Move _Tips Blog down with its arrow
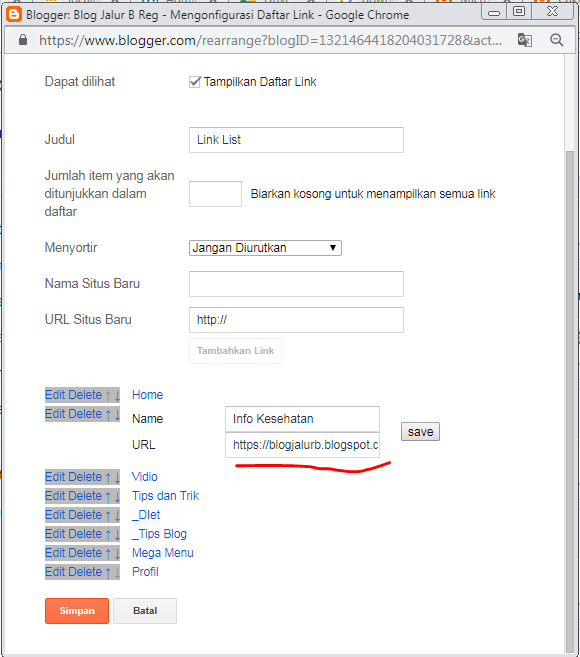Screen dimensions: 580x657 [x=117, y=534]
